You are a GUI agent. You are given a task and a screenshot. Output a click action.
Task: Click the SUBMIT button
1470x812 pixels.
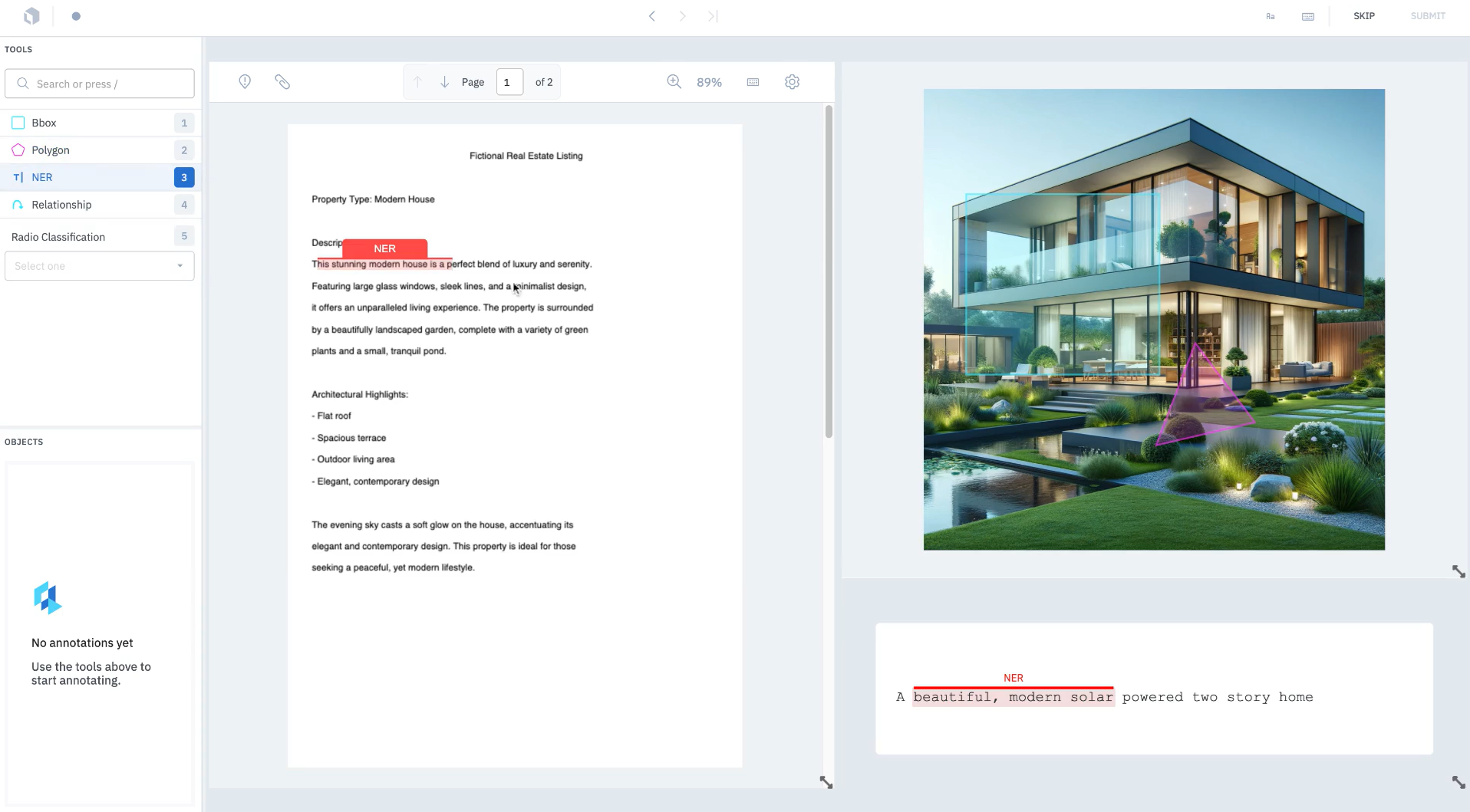coord(1428,16)
